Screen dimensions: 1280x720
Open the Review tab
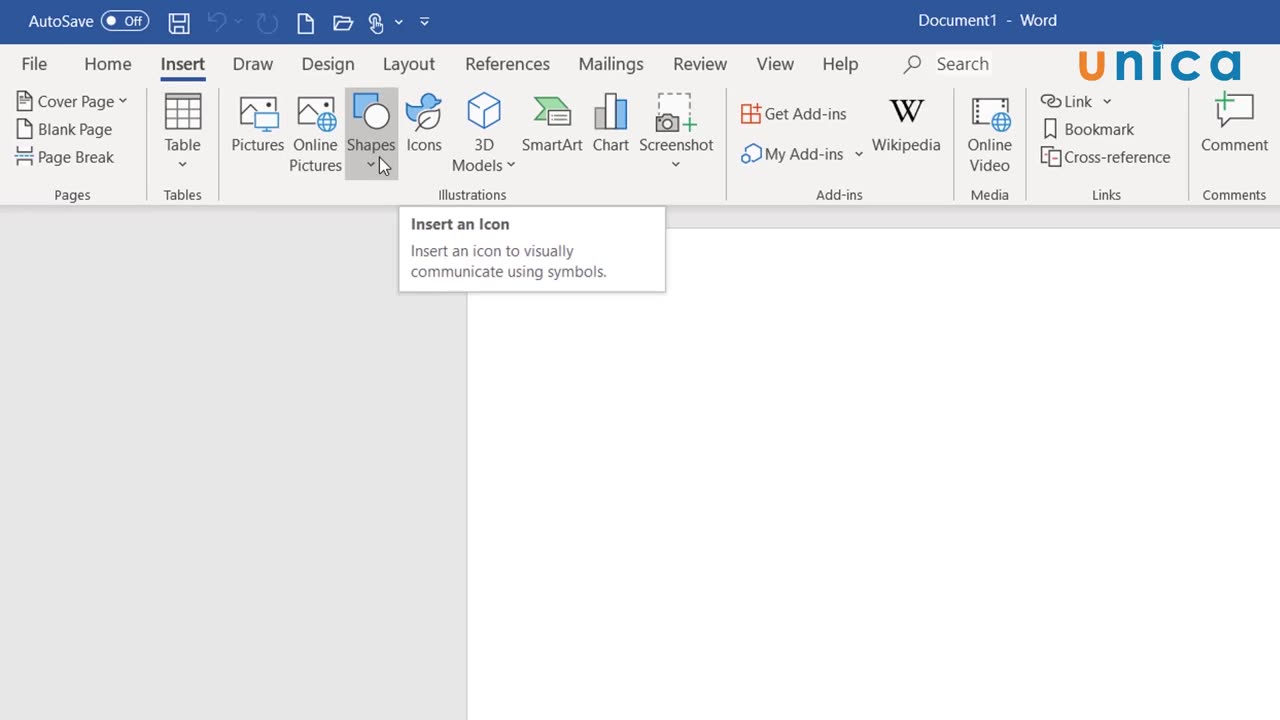point(700,64)
